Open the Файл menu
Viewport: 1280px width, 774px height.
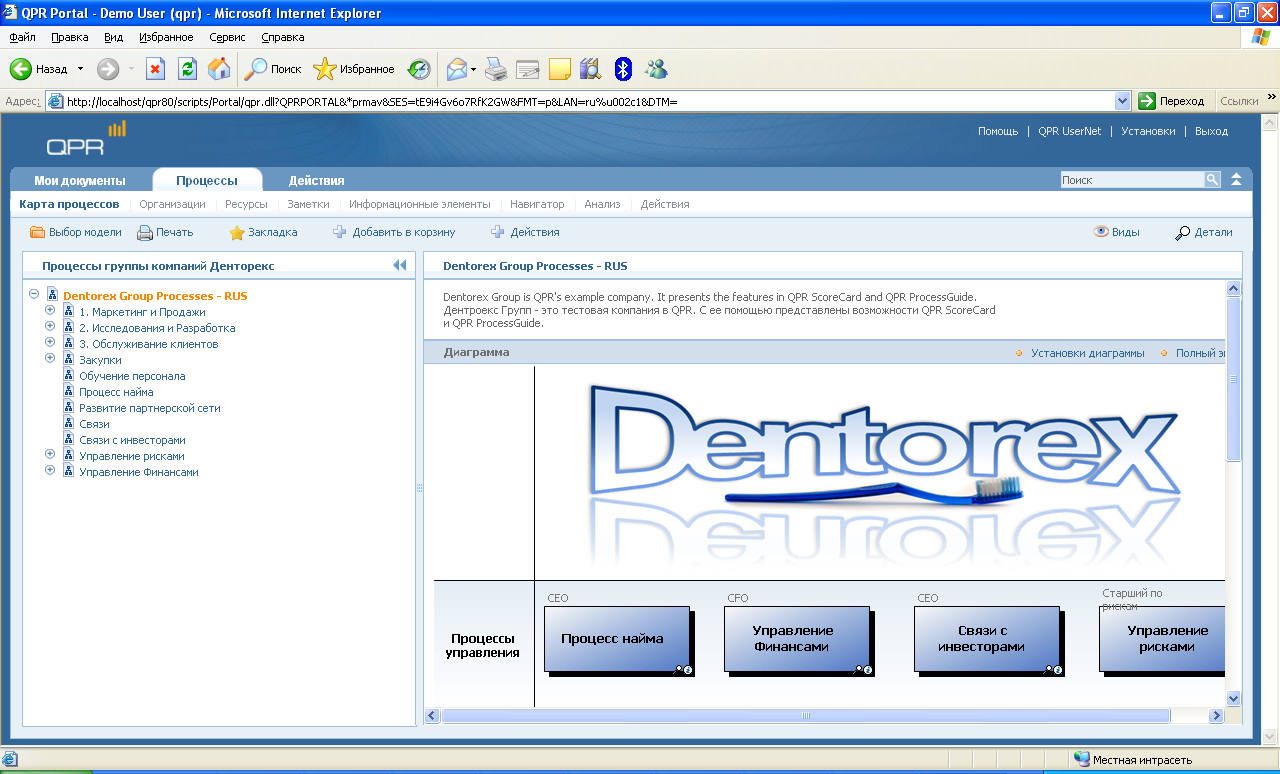pos(22,37)
